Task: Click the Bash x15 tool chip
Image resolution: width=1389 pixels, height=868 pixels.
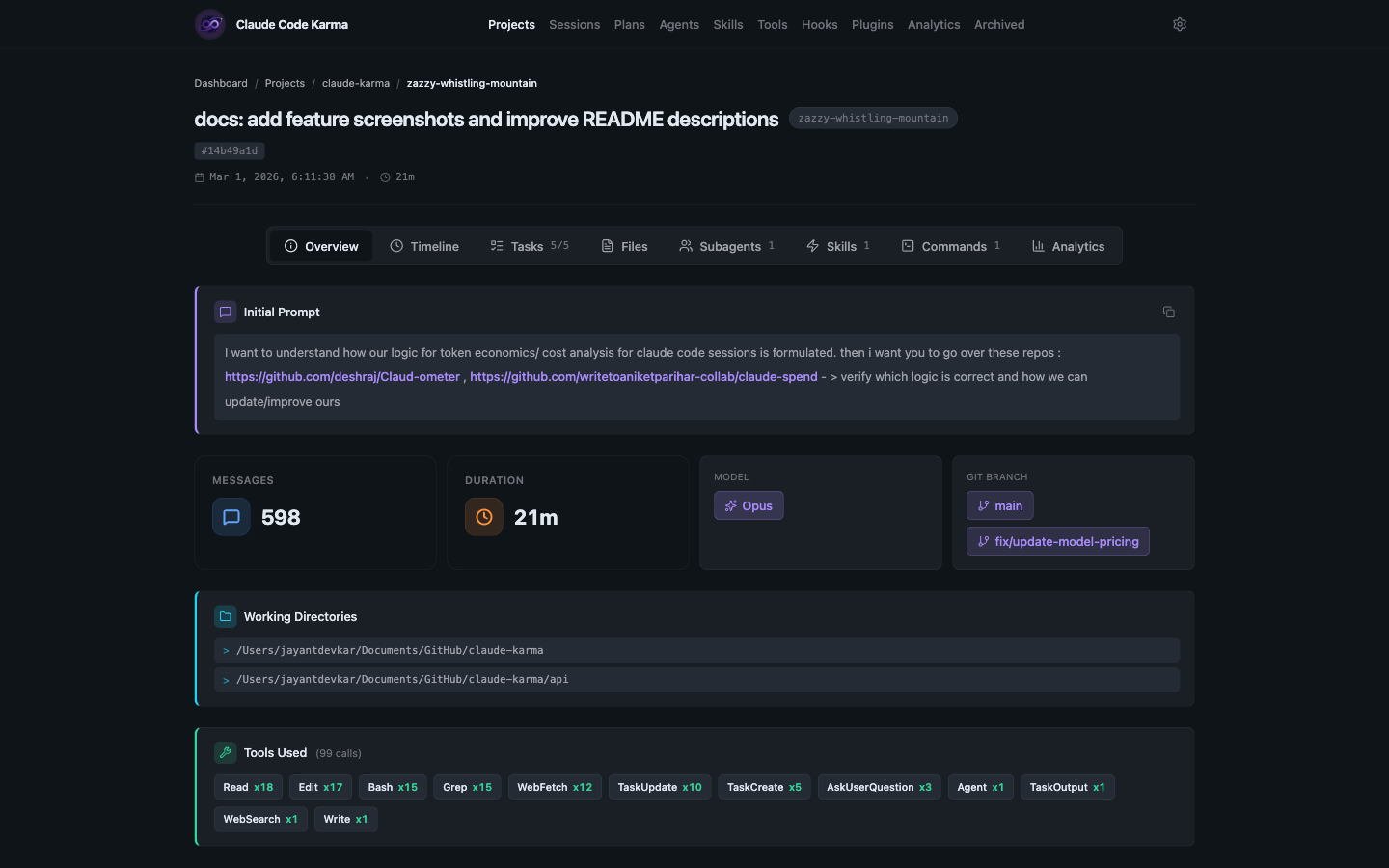Action: [393, 787]
